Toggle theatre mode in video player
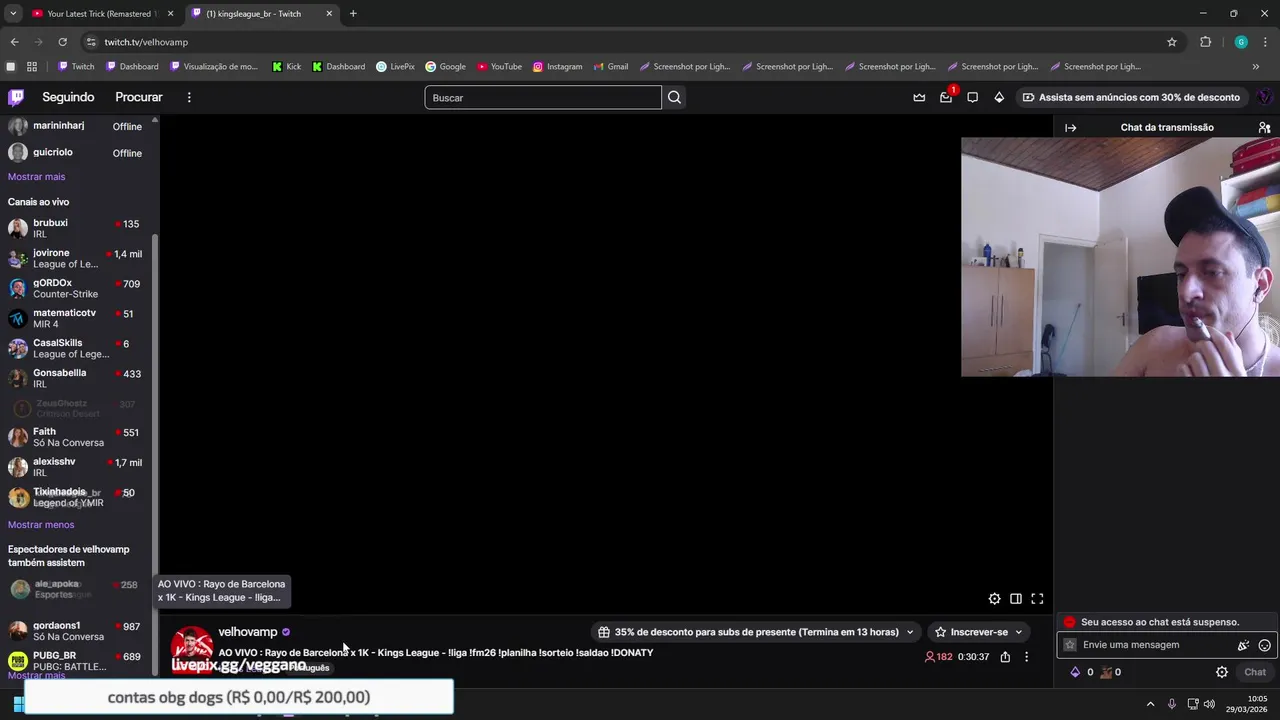Screen dimensions: 1280x720 point(1016,599)
